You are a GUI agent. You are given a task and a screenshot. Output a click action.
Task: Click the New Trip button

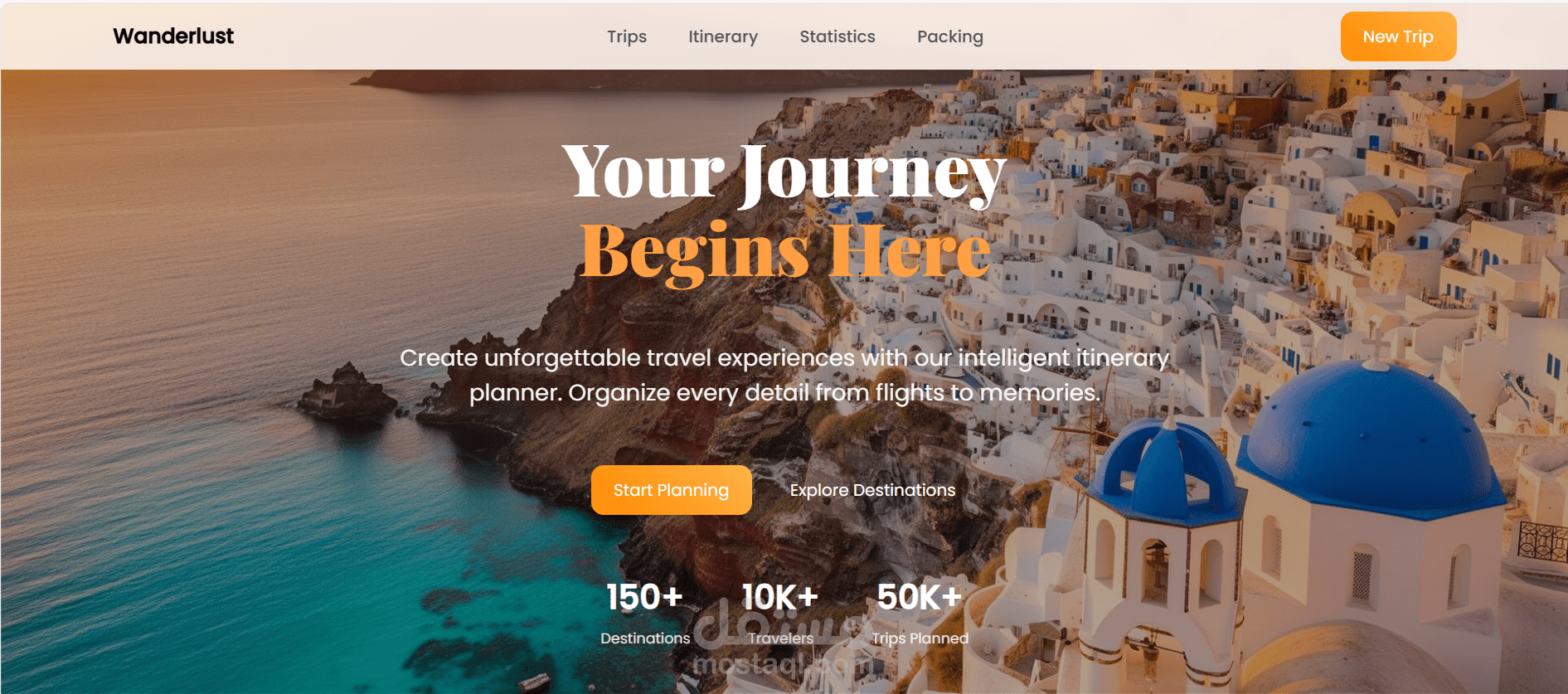pyautogui.click(x=1398, y=36)
